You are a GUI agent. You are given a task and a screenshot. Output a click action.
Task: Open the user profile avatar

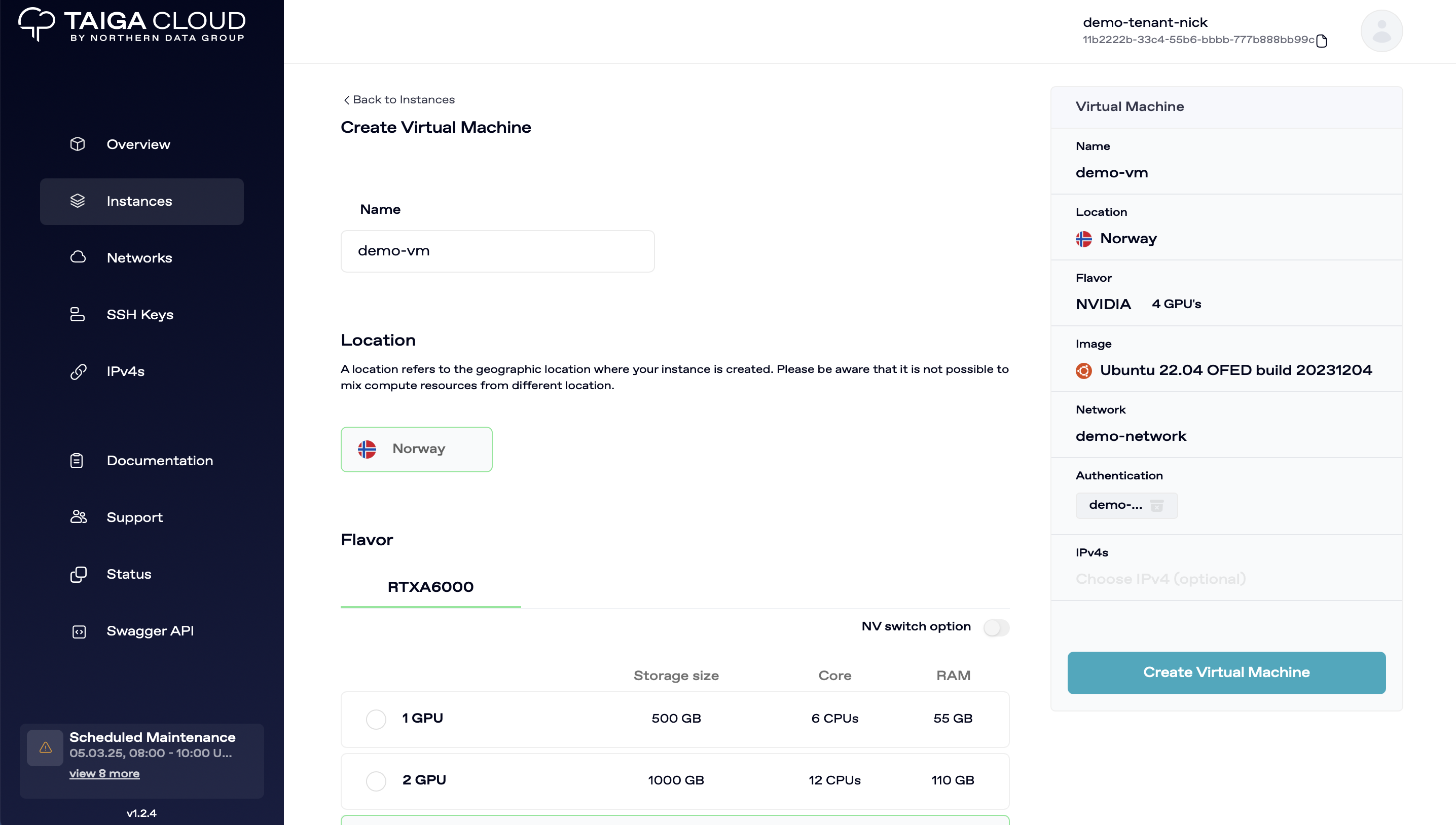tap(1381, 31)
